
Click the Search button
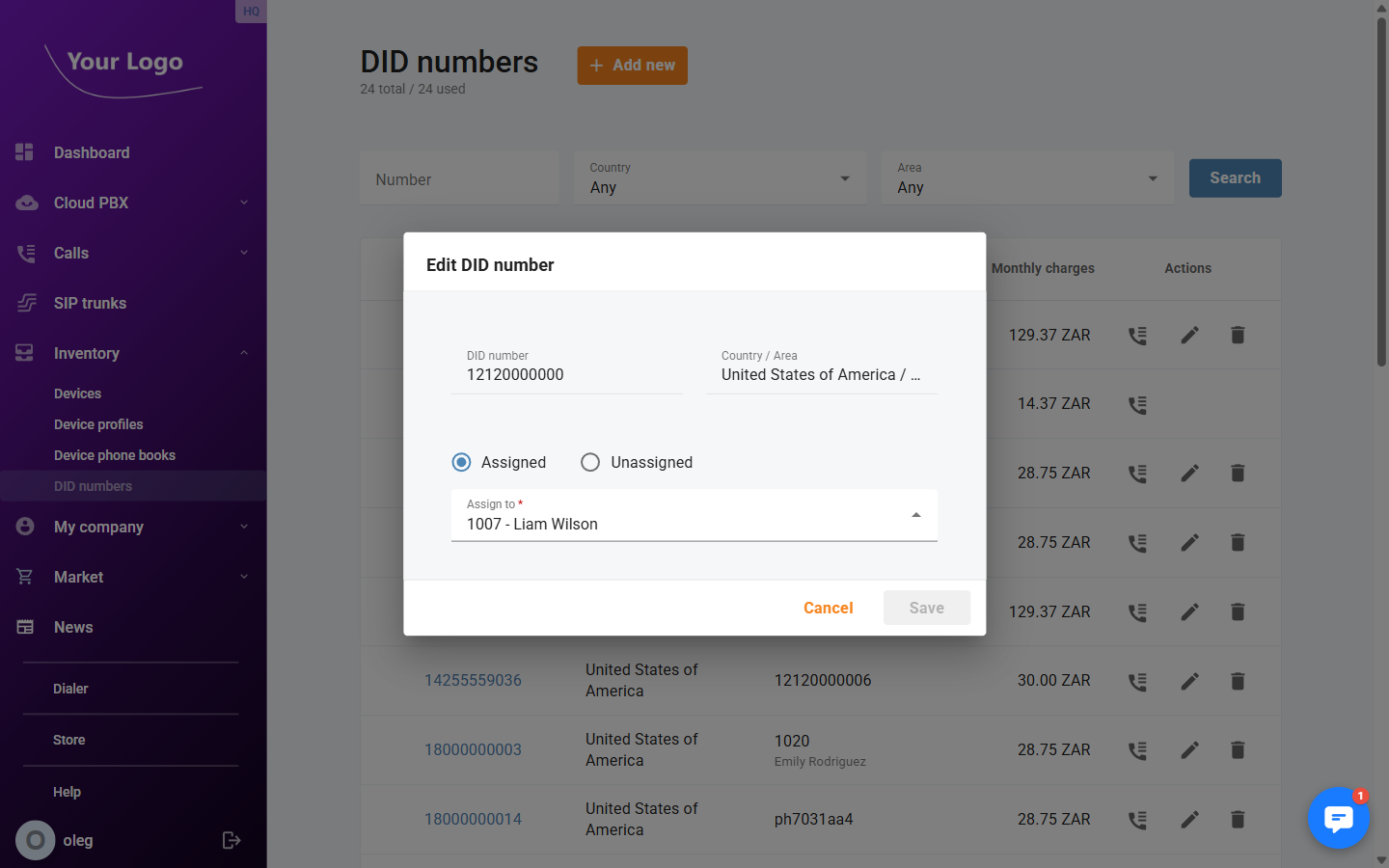point(1235,178)
